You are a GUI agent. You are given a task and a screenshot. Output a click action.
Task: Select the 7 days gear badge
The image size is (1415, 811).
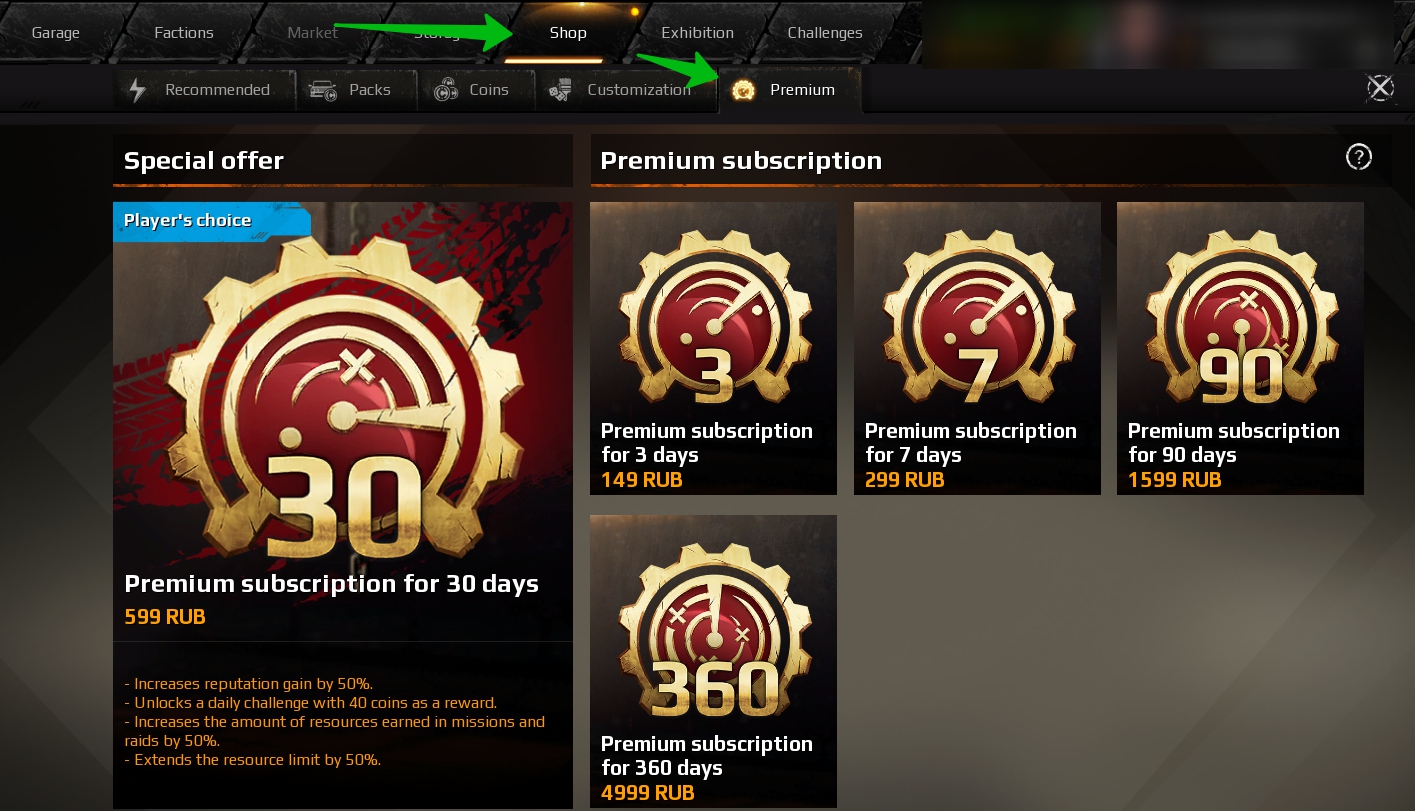pyautogui.click(x=977, y=316)
